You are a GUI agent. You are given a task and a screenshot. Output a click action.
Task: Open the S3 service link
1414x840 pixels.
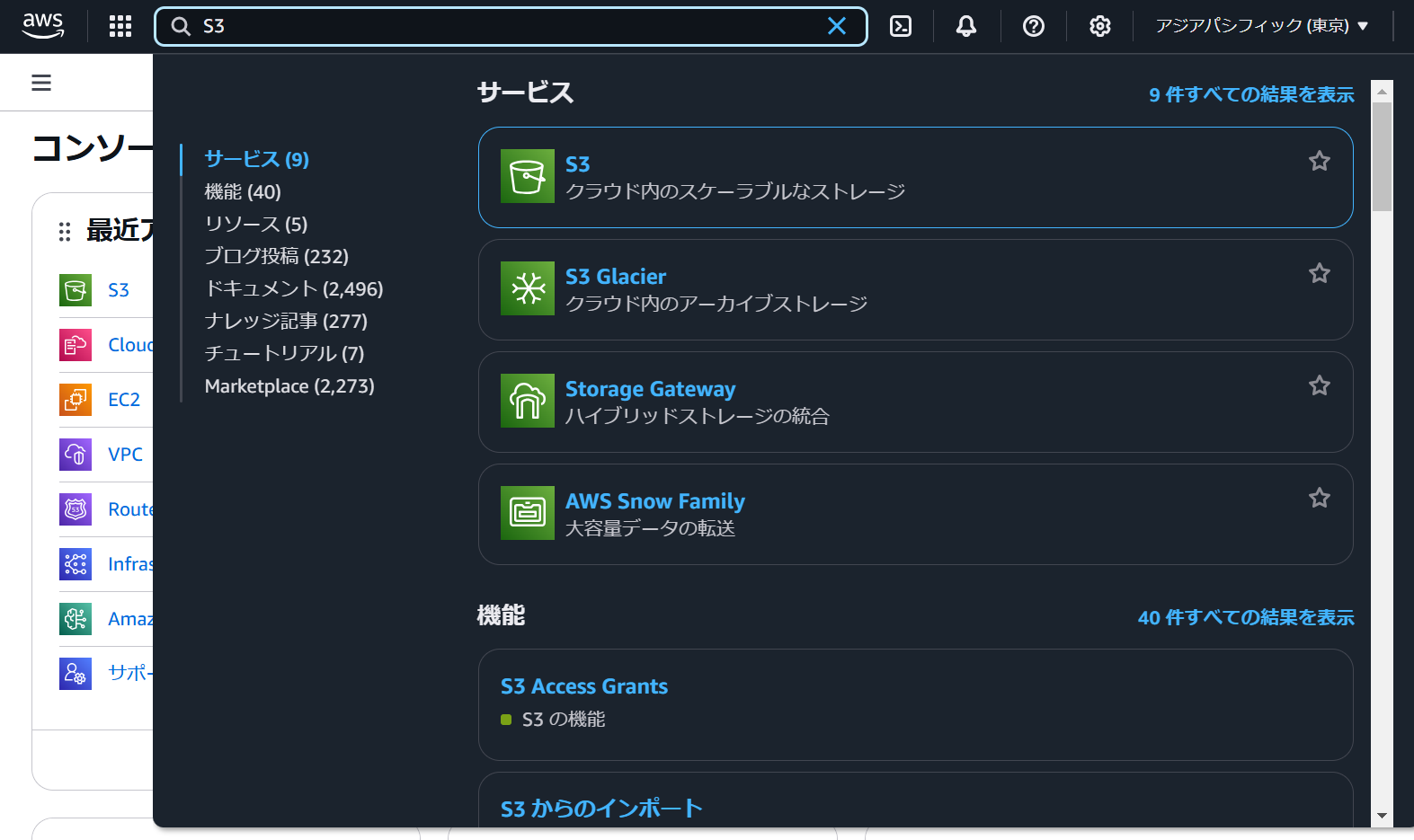578,164
